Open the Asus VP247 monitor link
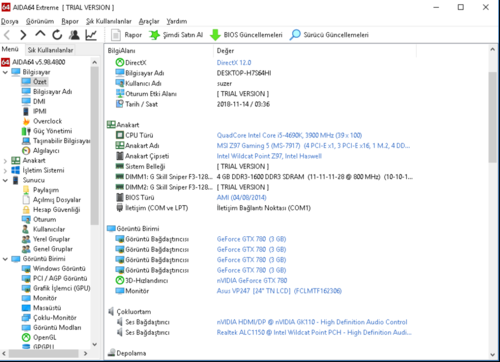The height and width of the screenshot is (362, 500). tap(279, 291)
